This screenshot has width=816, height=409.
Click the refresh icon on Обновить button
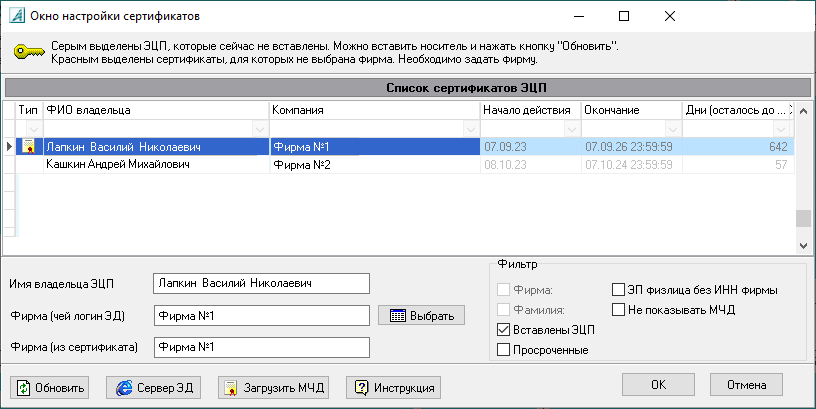pos(23,387)
